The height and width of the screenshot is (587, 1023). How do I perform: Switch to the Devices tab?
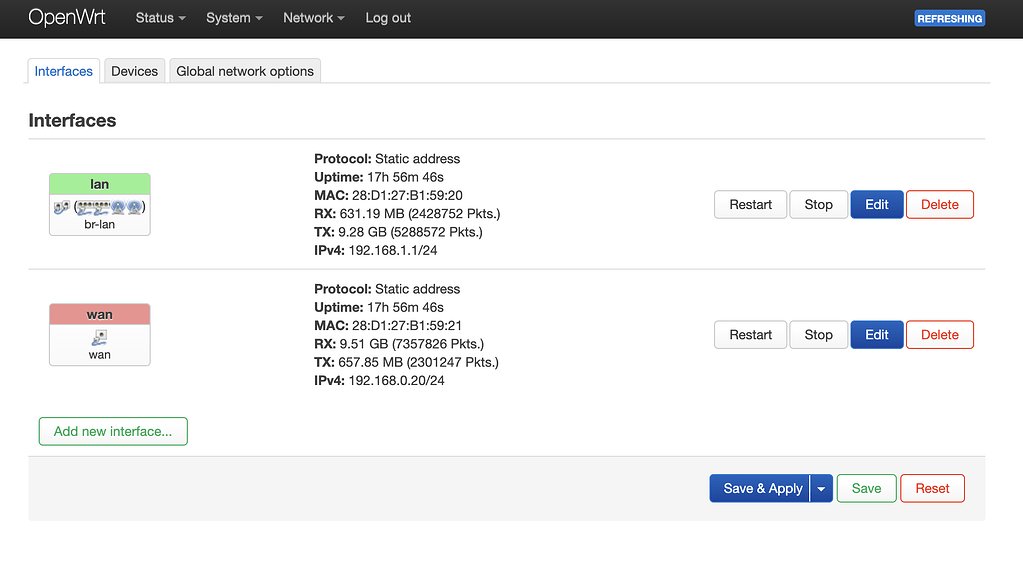coord(133,70)
